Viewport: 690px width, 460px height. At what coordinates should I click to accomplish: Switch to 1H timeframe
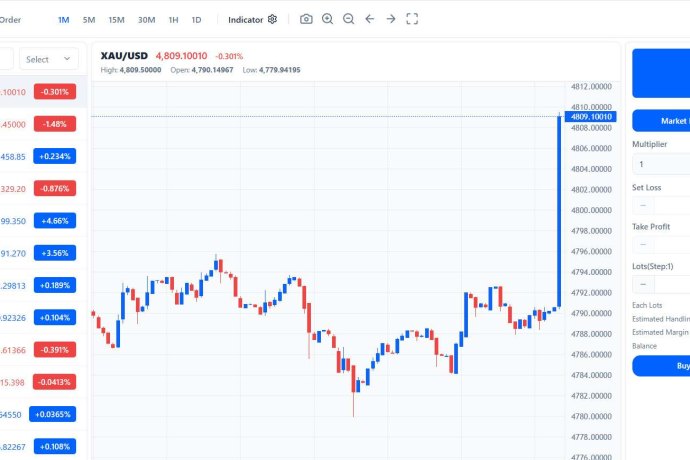(173, 20)
